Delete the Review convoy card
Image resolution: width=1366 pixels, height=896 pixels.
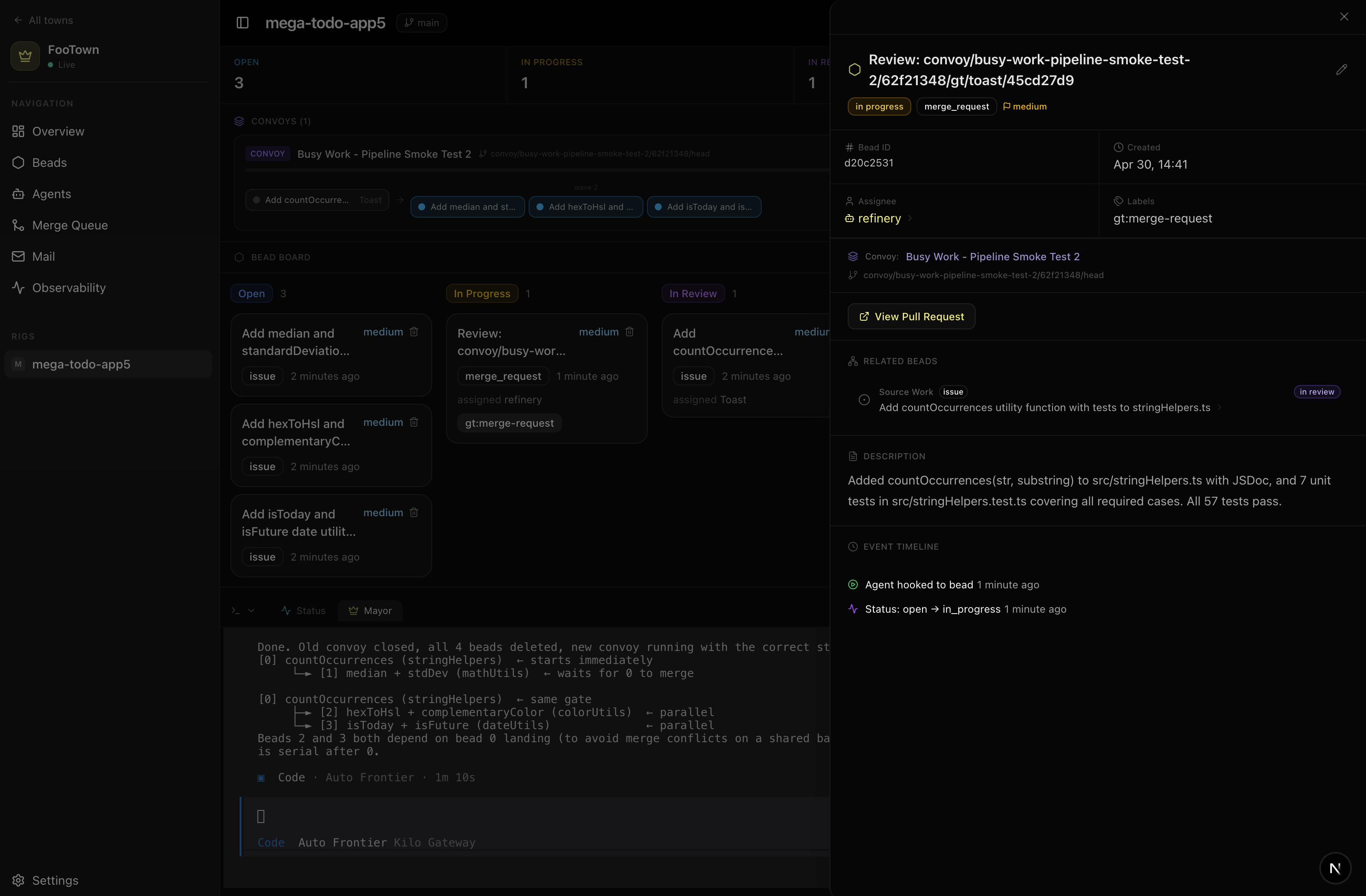(630, 332)
